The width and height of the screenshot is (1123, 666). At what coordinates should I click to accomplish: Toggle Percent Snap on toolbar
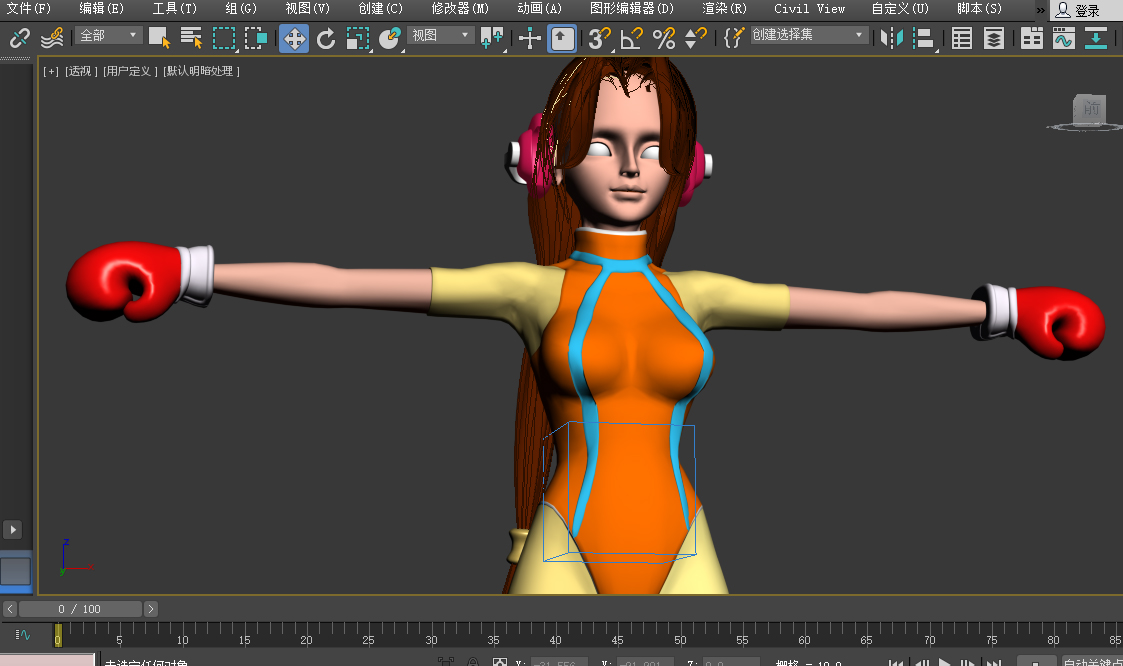(x=663, y=39)
